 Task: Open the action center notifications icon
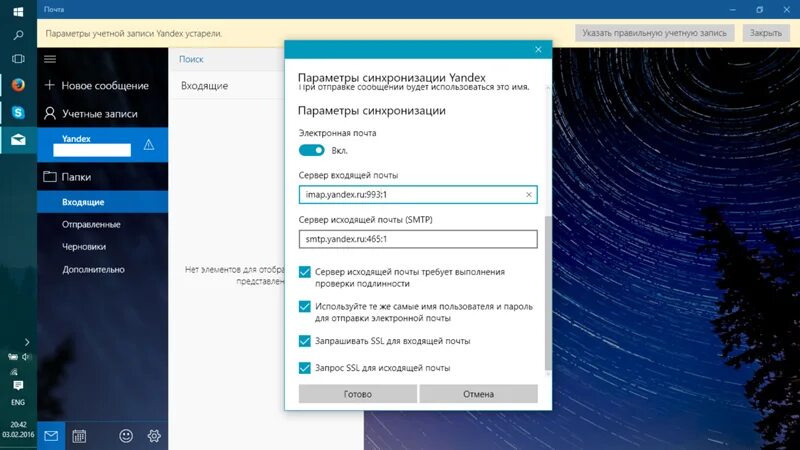[x=18, y=385]
